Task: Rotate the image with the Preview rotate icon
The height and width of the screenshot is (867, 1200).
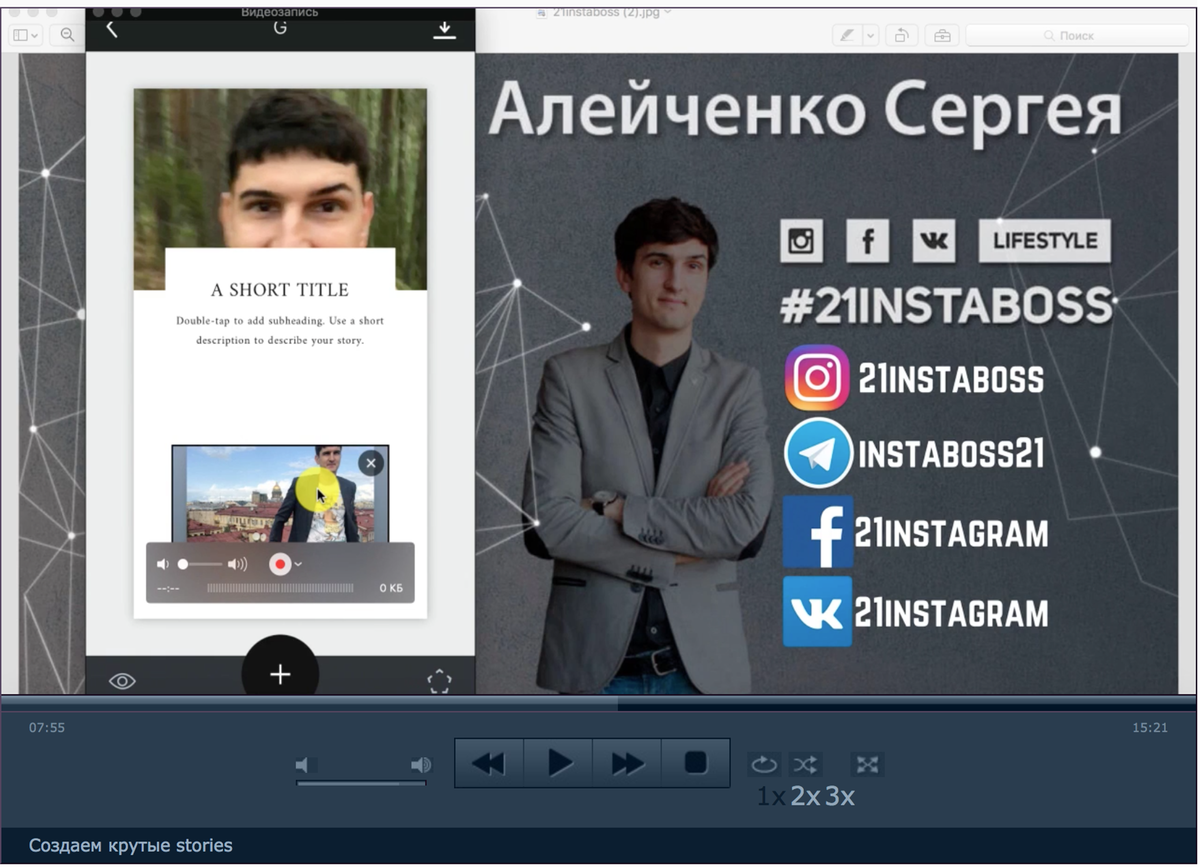Action: (901, 35)
